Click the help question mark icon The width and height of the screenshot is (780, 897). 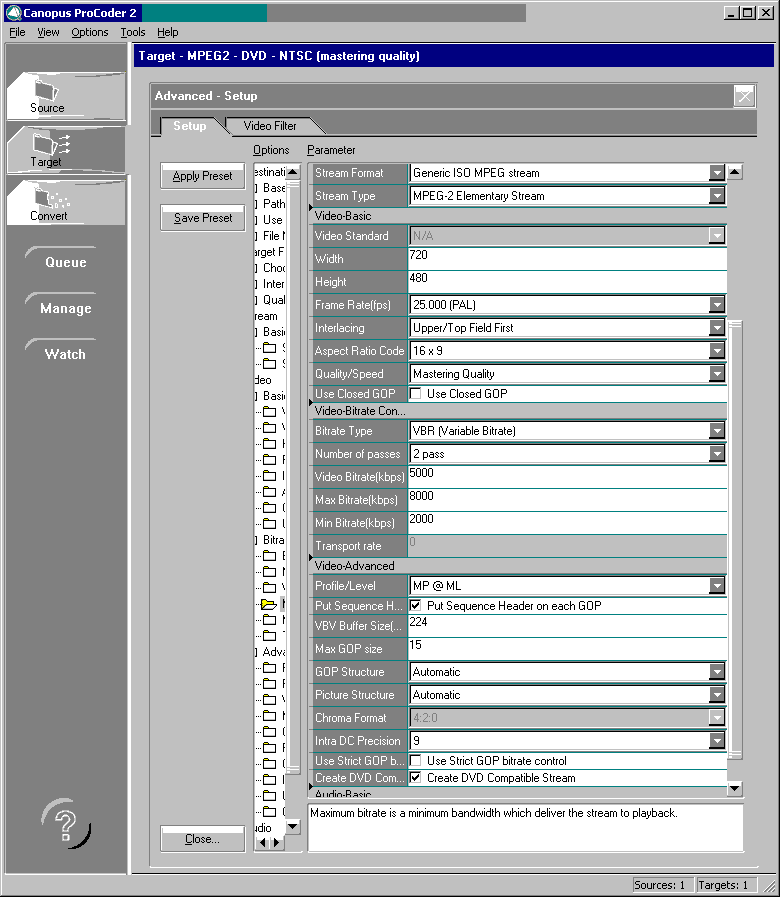click(66, 824)
